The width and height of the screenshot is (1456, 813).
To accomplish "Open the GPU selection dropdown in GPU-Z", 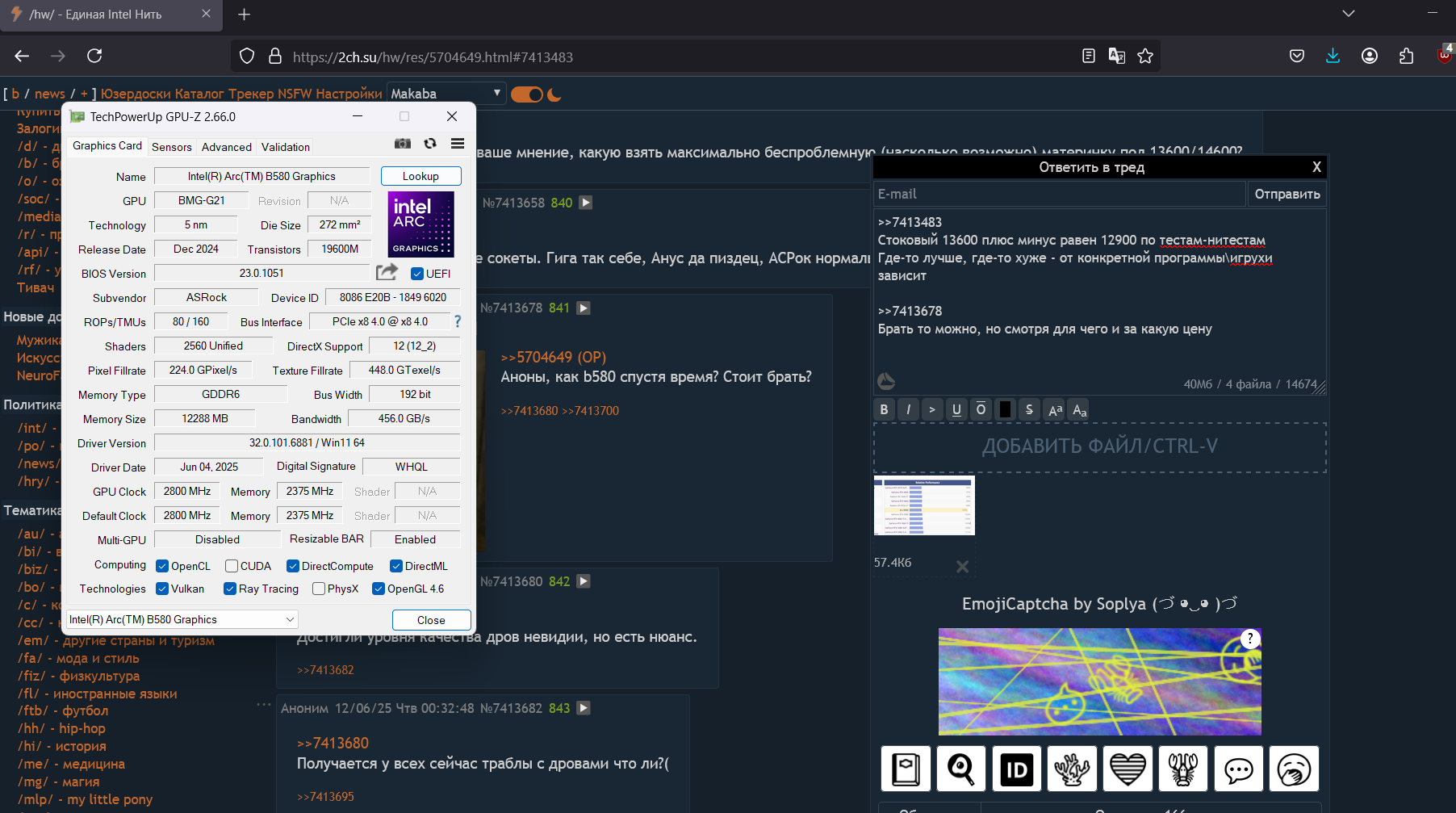I will [x=182, y=619].
